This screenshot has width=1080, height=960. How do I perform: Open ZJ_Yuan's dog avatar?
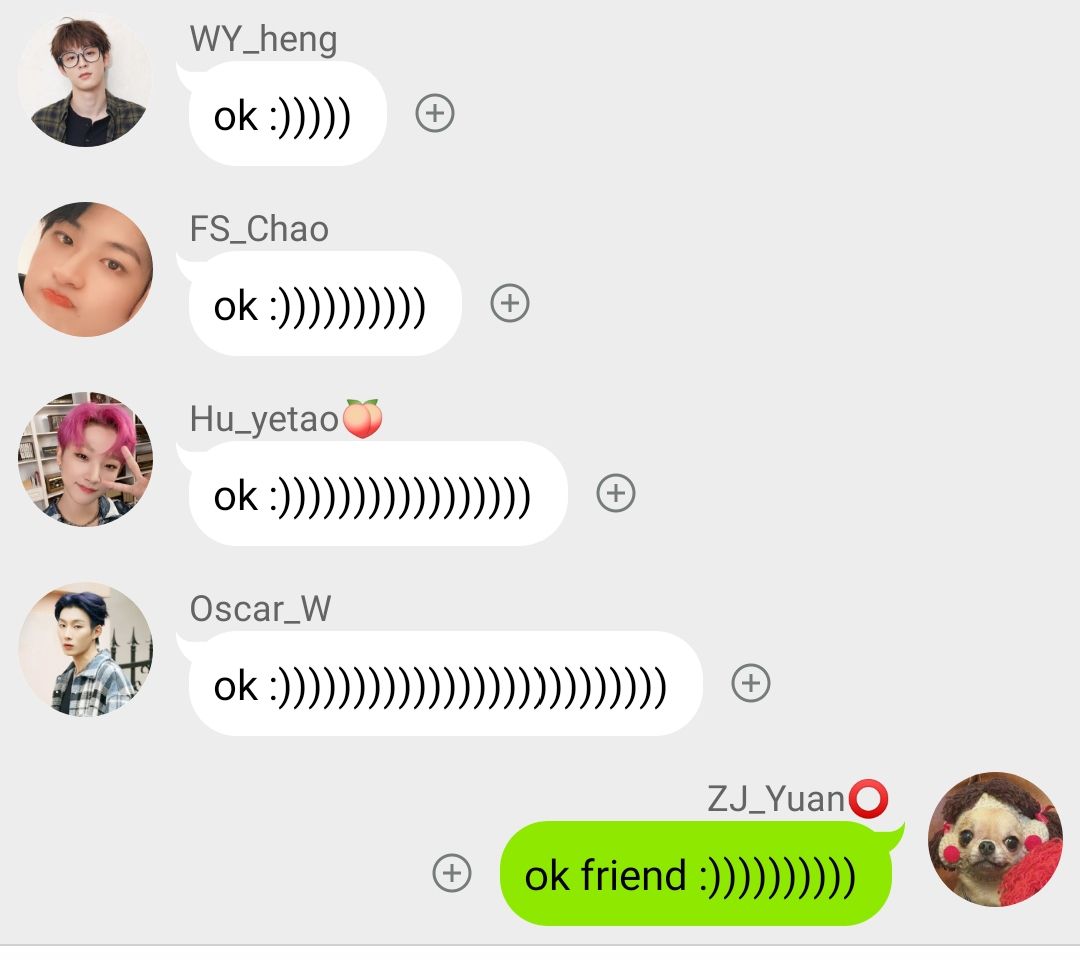[995, 839]
